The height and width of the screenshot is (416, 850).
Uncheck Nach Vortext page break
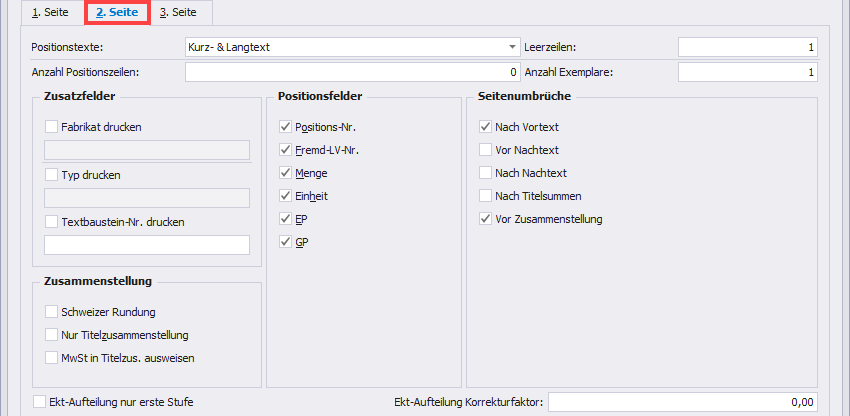[x=486, y=127]
